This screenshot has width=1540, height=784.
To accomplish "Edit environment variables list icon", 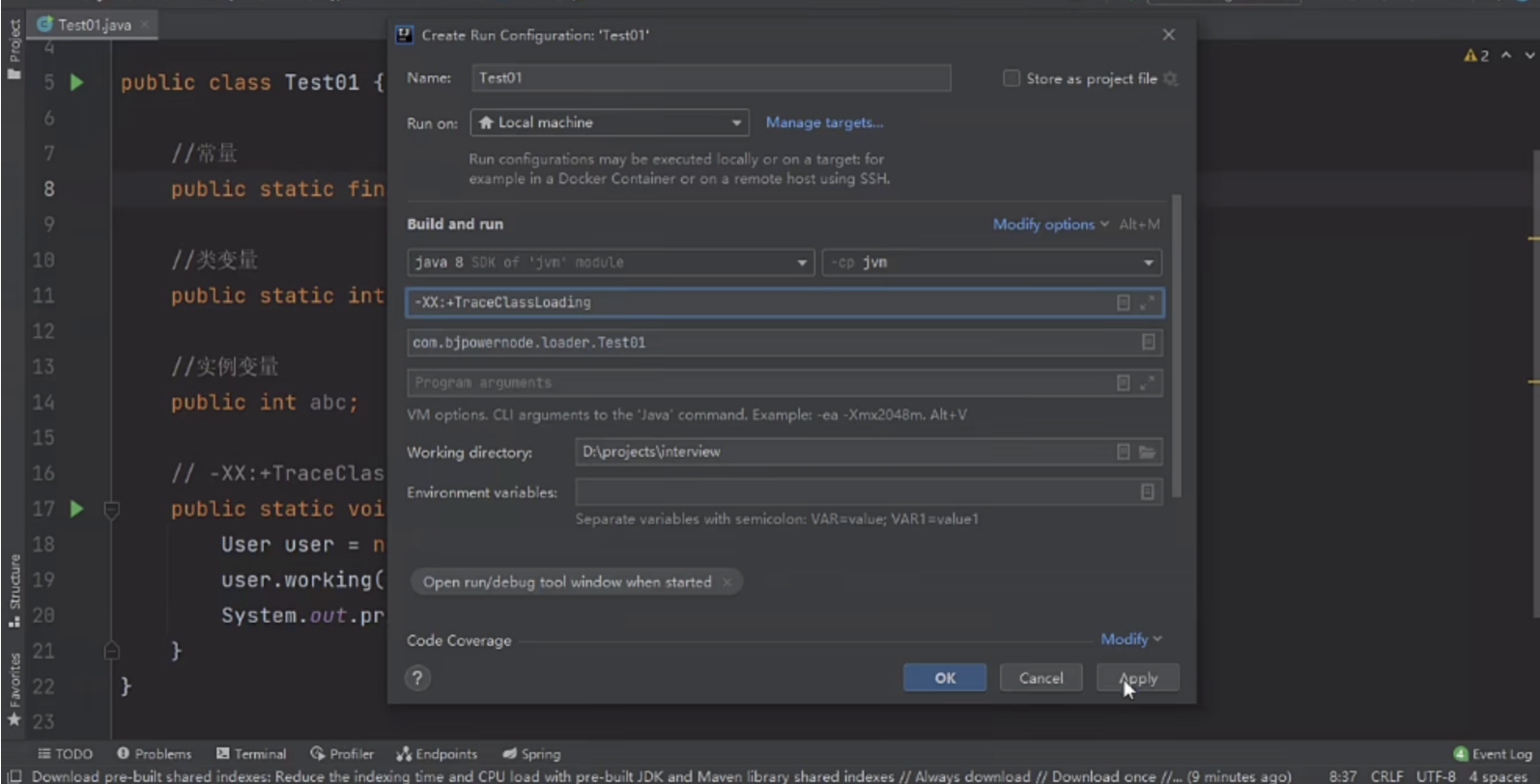I will pos(1147,492).
